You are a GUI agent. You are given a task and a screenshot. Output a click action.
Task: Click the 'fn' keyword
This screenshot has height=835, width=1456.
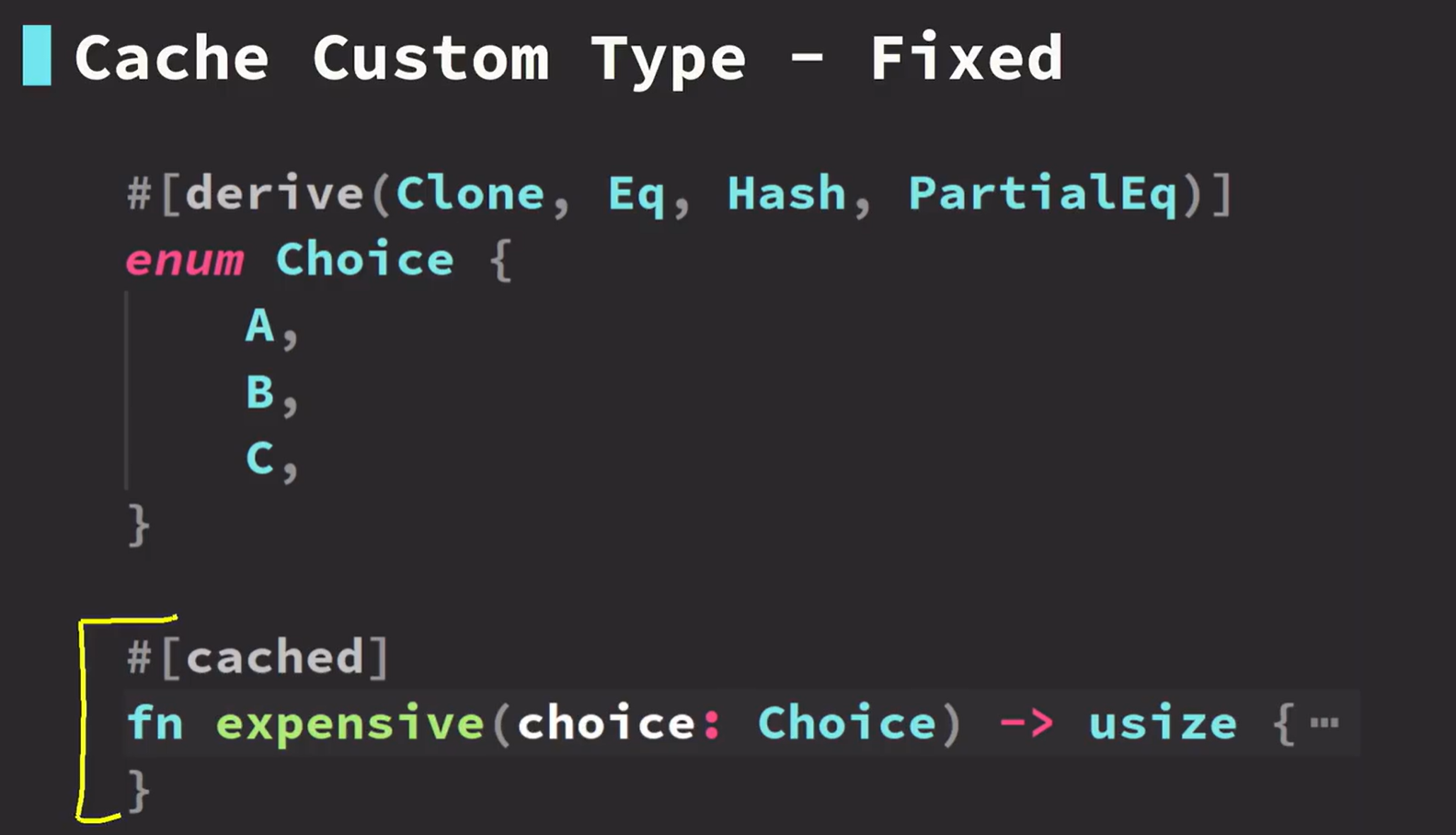coord(155,723)
